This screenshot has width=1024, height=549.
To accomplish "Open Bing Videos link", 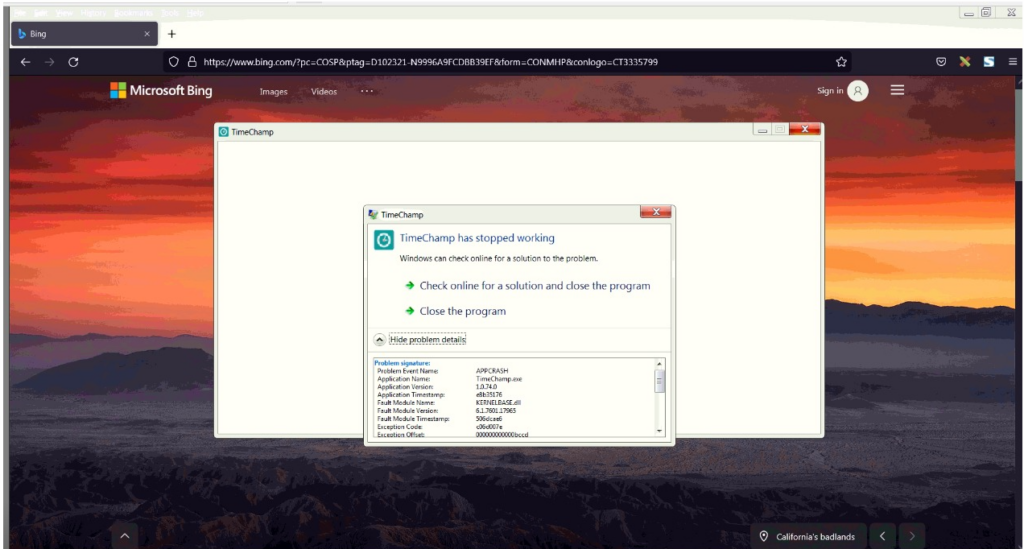I will point(324,92).
